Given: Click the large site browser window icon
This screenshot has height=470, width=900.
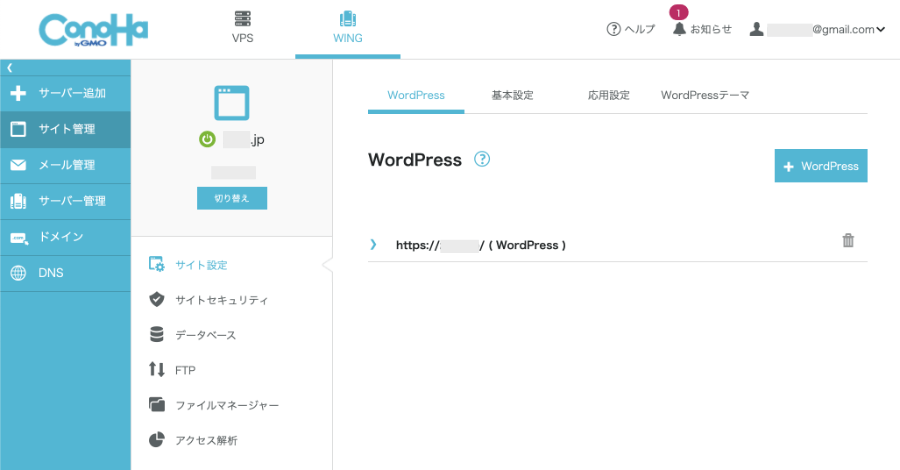Looking at the screenshot, I should (232, 103).
